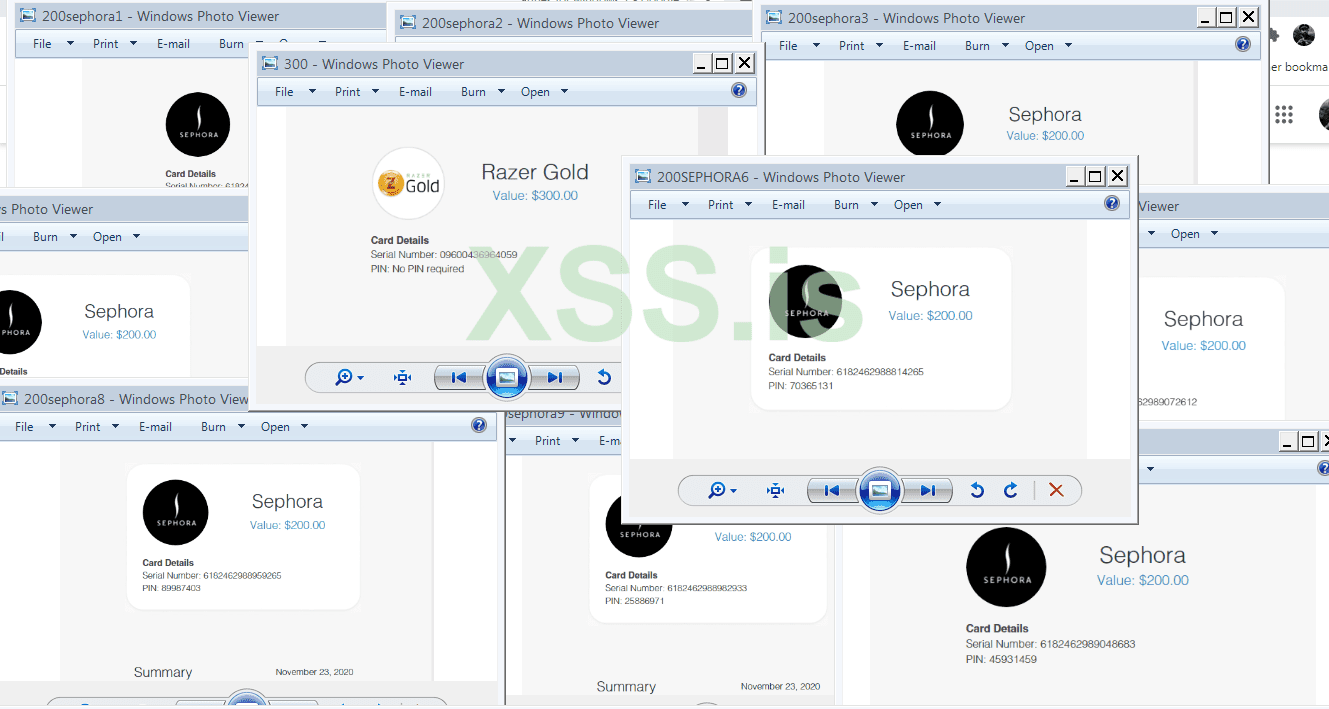The height and width of the screenshot is (709, 1329).
Task: Go to the previous image in the 300 window
Action: point(459,377)
